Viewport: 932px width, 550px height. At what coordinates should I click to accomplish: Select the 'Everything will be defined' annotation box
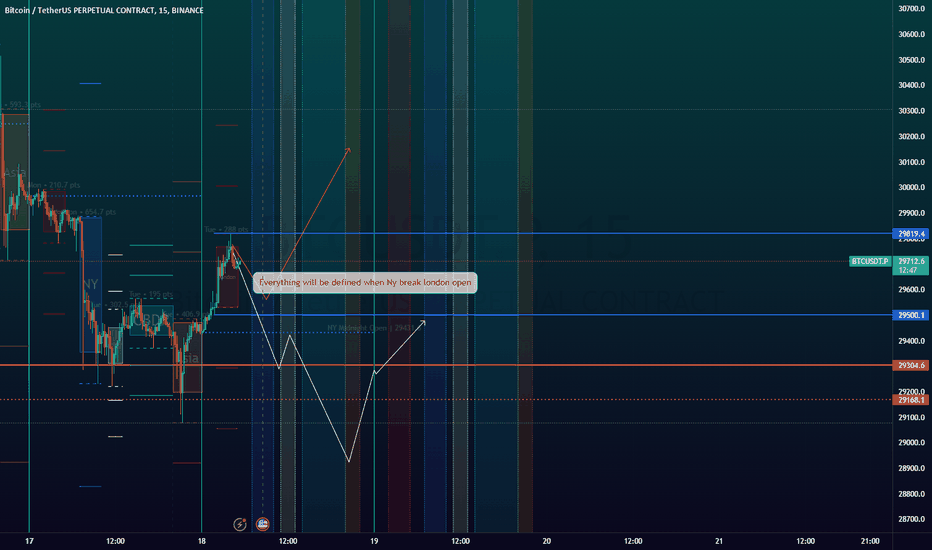(365, 282)
